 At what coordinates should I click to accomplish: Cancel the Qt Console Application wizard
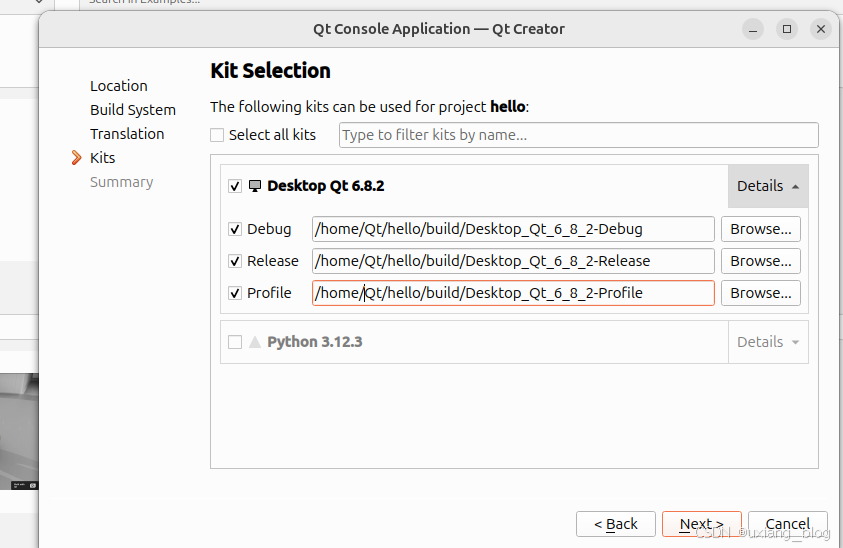[x=788, y=524]
